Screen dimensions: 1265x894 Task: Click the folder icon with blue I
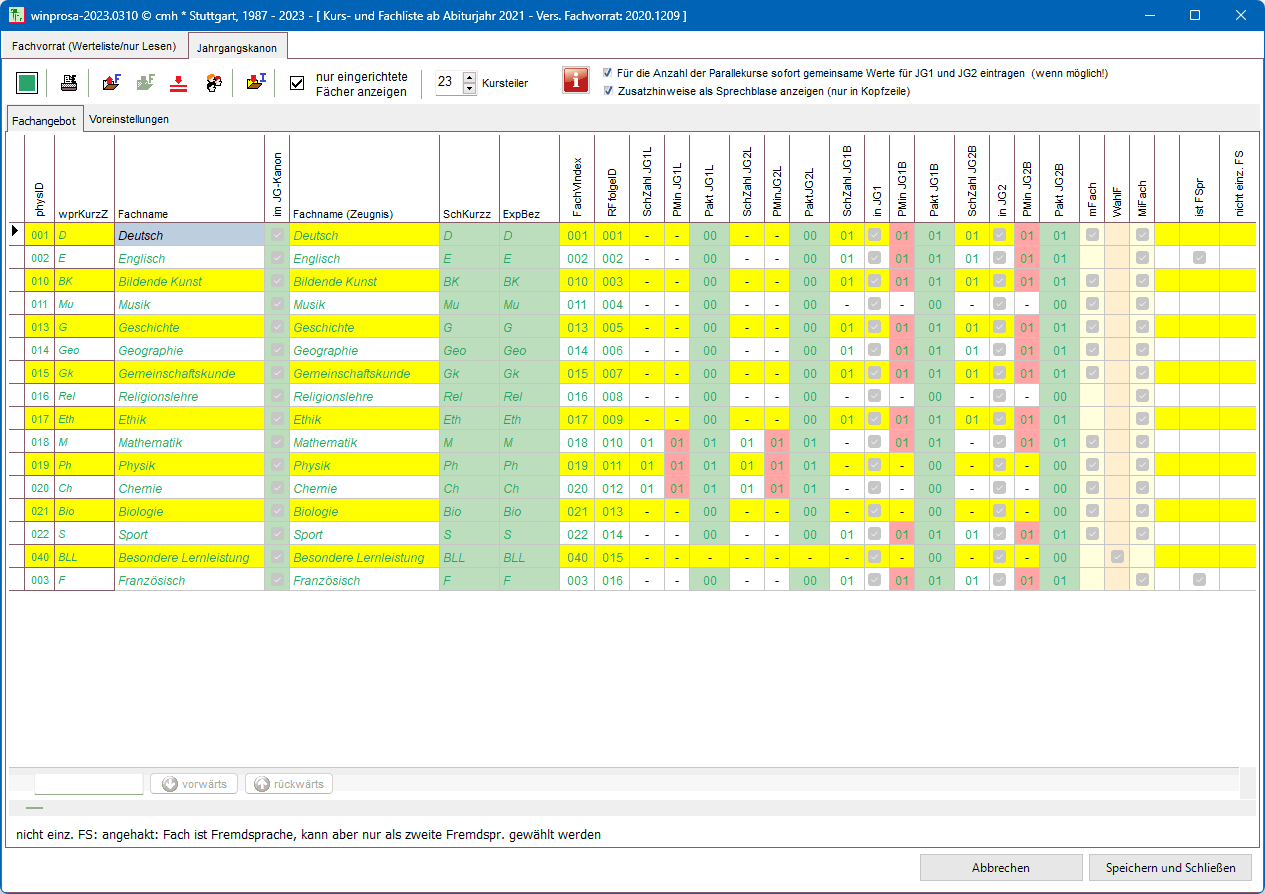coord(256,83)
